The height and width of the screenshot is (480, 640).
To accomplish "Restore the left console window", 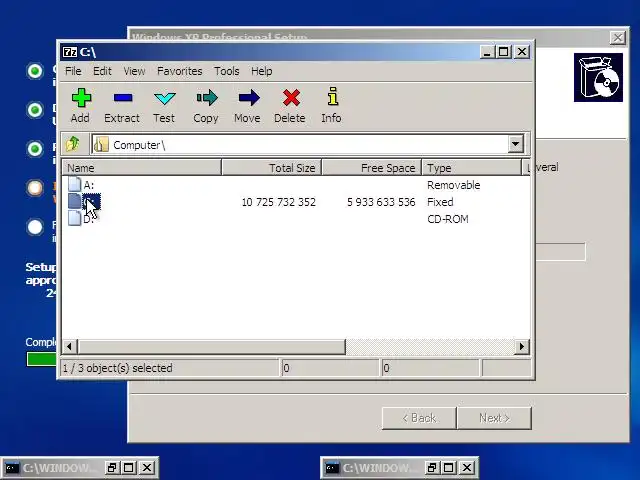I will pos(111,468).
